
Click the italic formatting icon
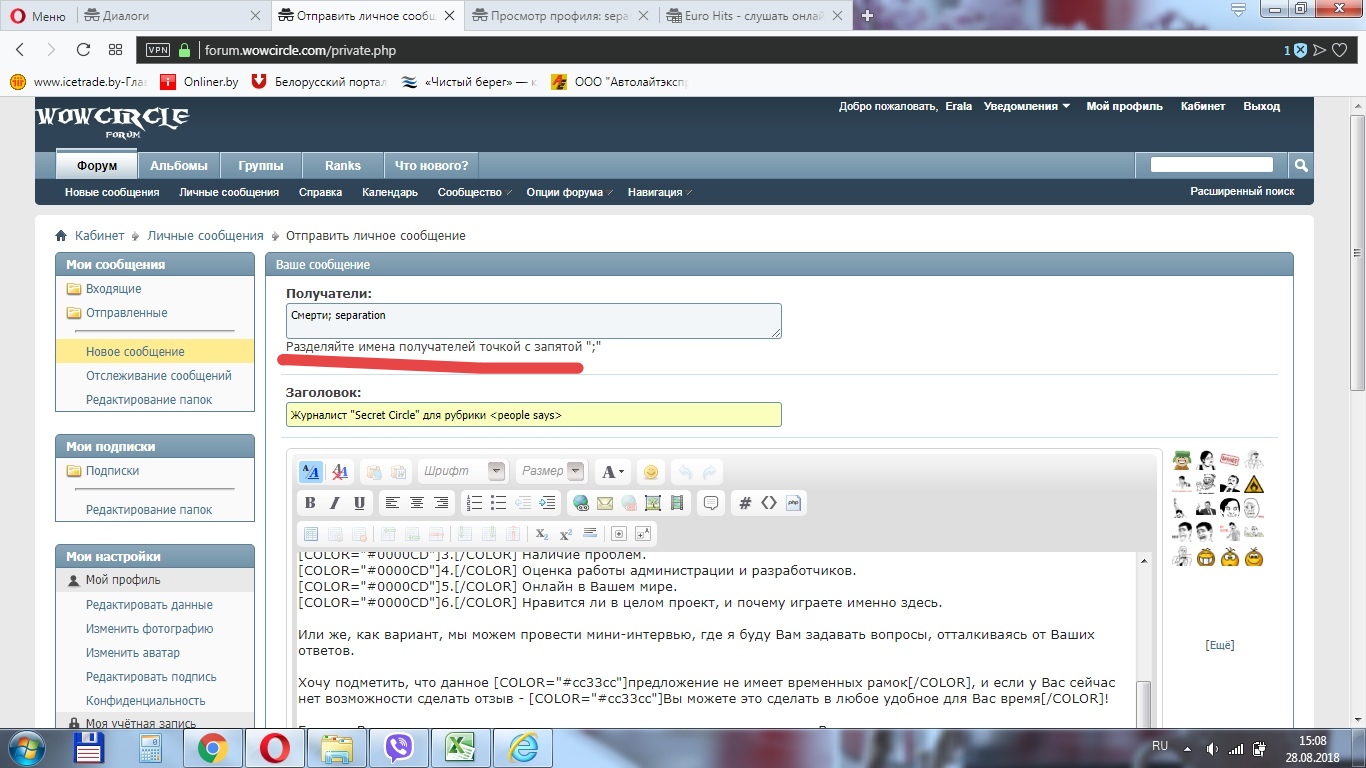(335, 503)
